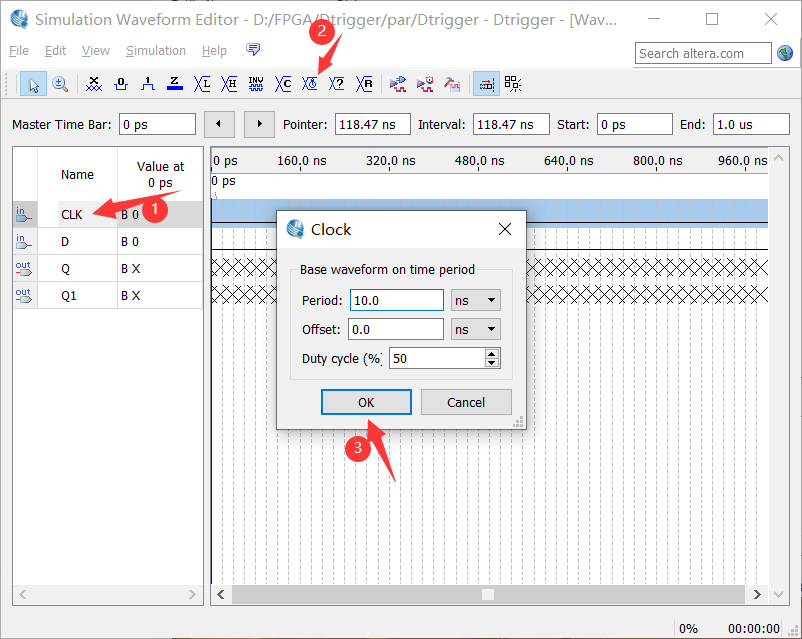Screen dimensions: 802x639
Task: Open Arbitrary Value (X?) tool
Action: (337, 84)
